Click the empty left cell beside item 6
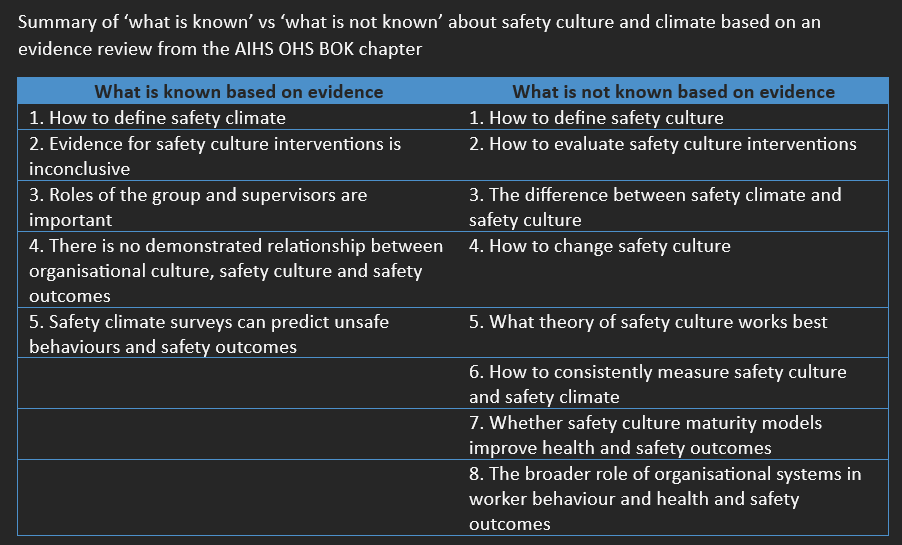Viewport: 902px width, 545px height. 238,384
